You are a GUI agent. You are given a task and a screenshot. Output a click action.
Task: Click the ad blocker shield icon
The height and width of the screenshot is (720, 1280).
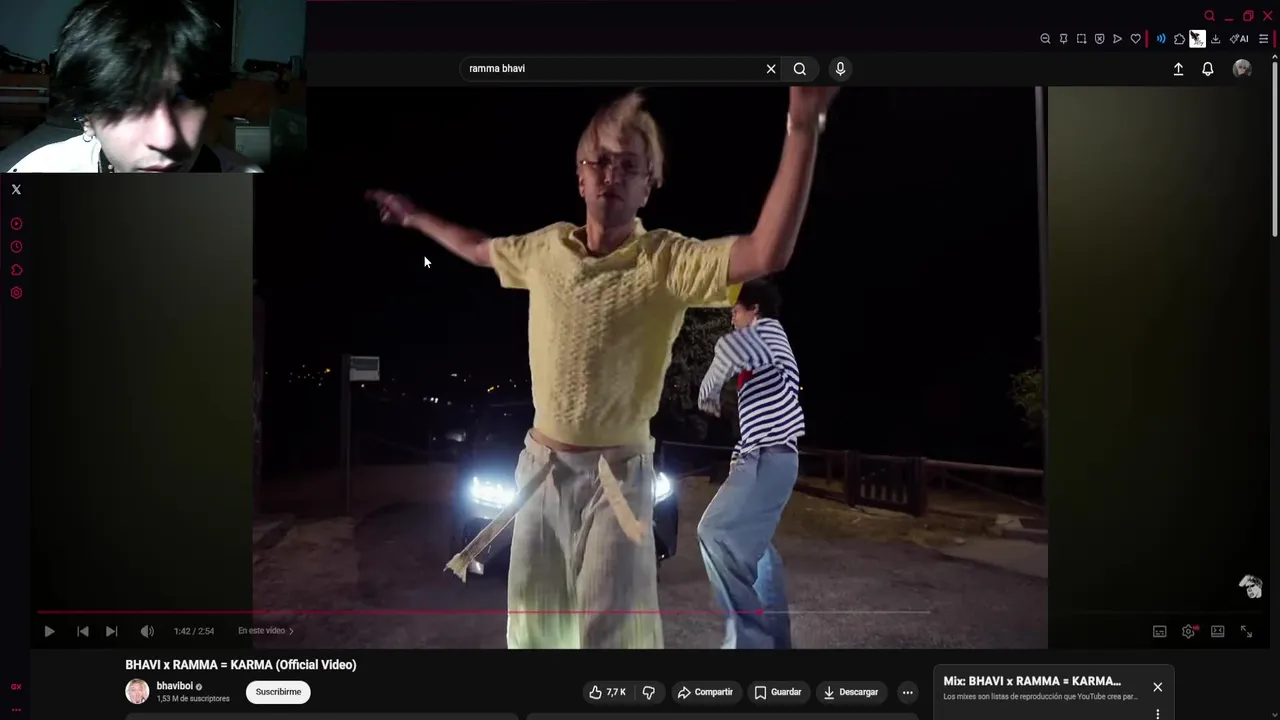coord(1099,39)
